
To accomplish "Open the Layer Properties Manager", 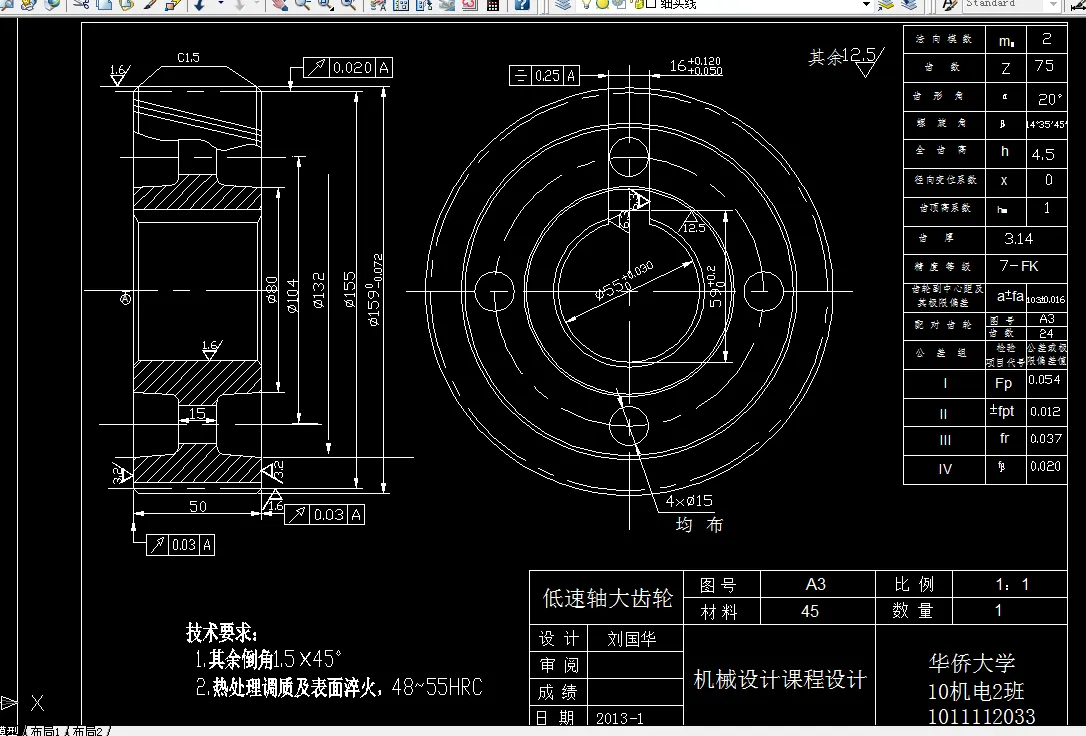I will point(562,7).
